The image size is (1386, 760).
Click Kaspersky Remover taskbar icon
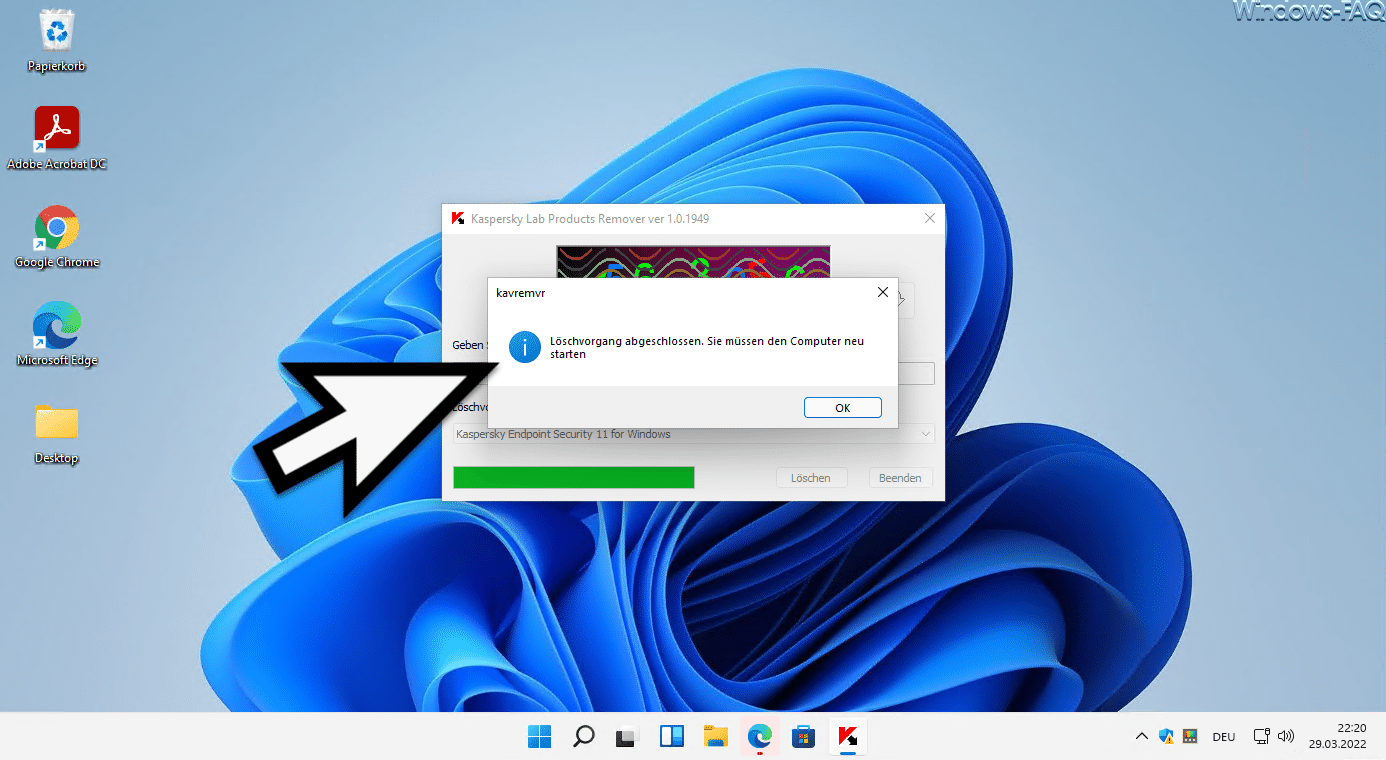coord(848,737)
